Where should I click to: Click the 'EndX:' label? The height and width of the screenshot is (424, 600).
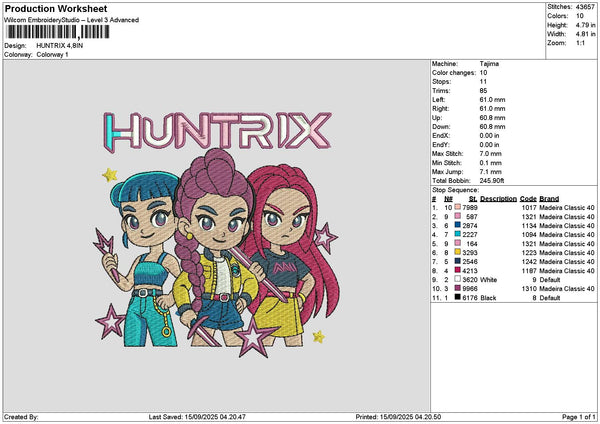[441, 136]
